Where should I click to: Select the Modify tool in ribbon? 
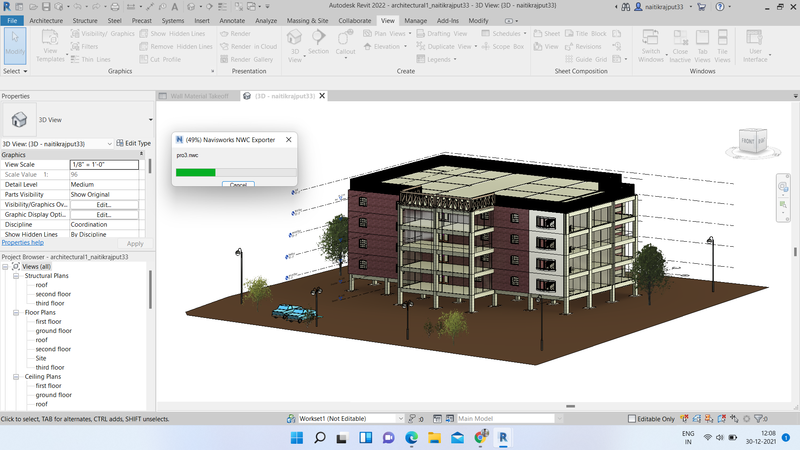(x=15, y=45)
